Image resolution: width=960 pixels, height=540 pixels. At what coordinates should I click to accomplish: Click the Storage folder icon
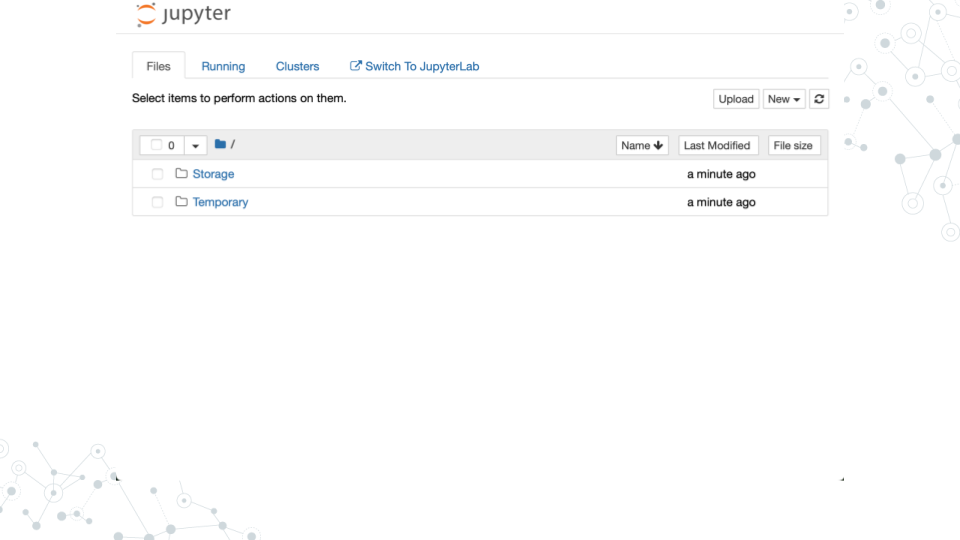[x=181, y=173]
